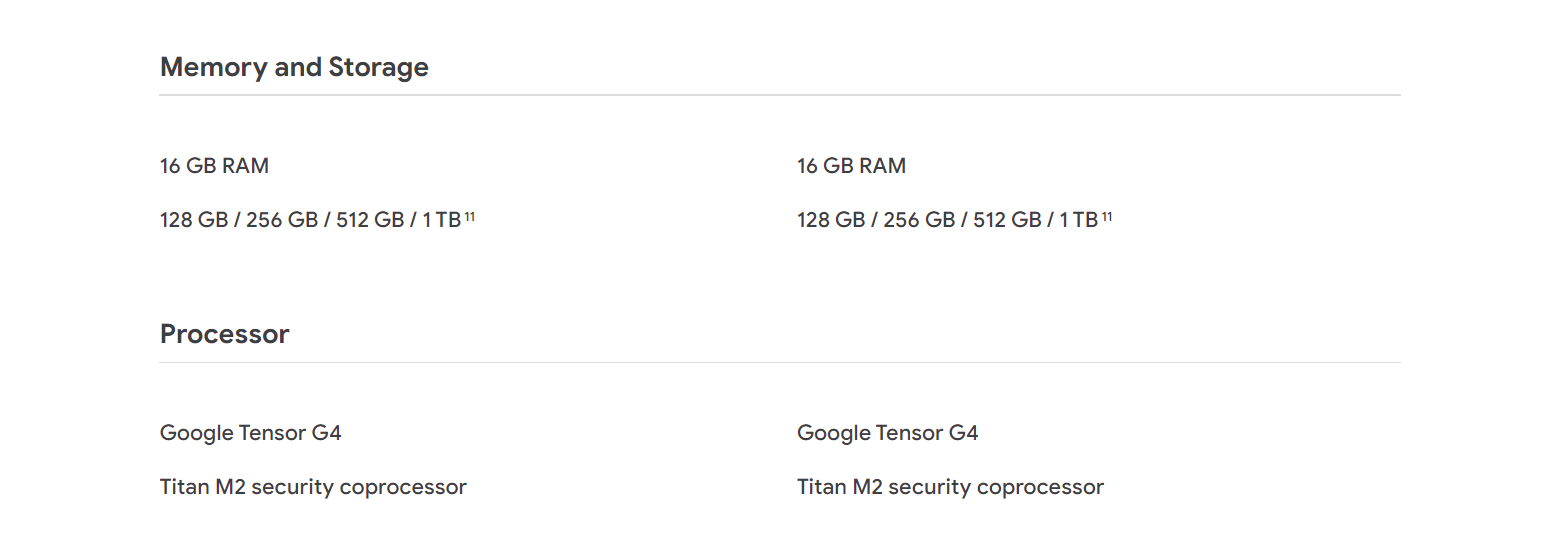The width and height of the screenshot is (1568, 553).
Task: Click the Memory and Storage heading
Action: (x=294, y=67)
